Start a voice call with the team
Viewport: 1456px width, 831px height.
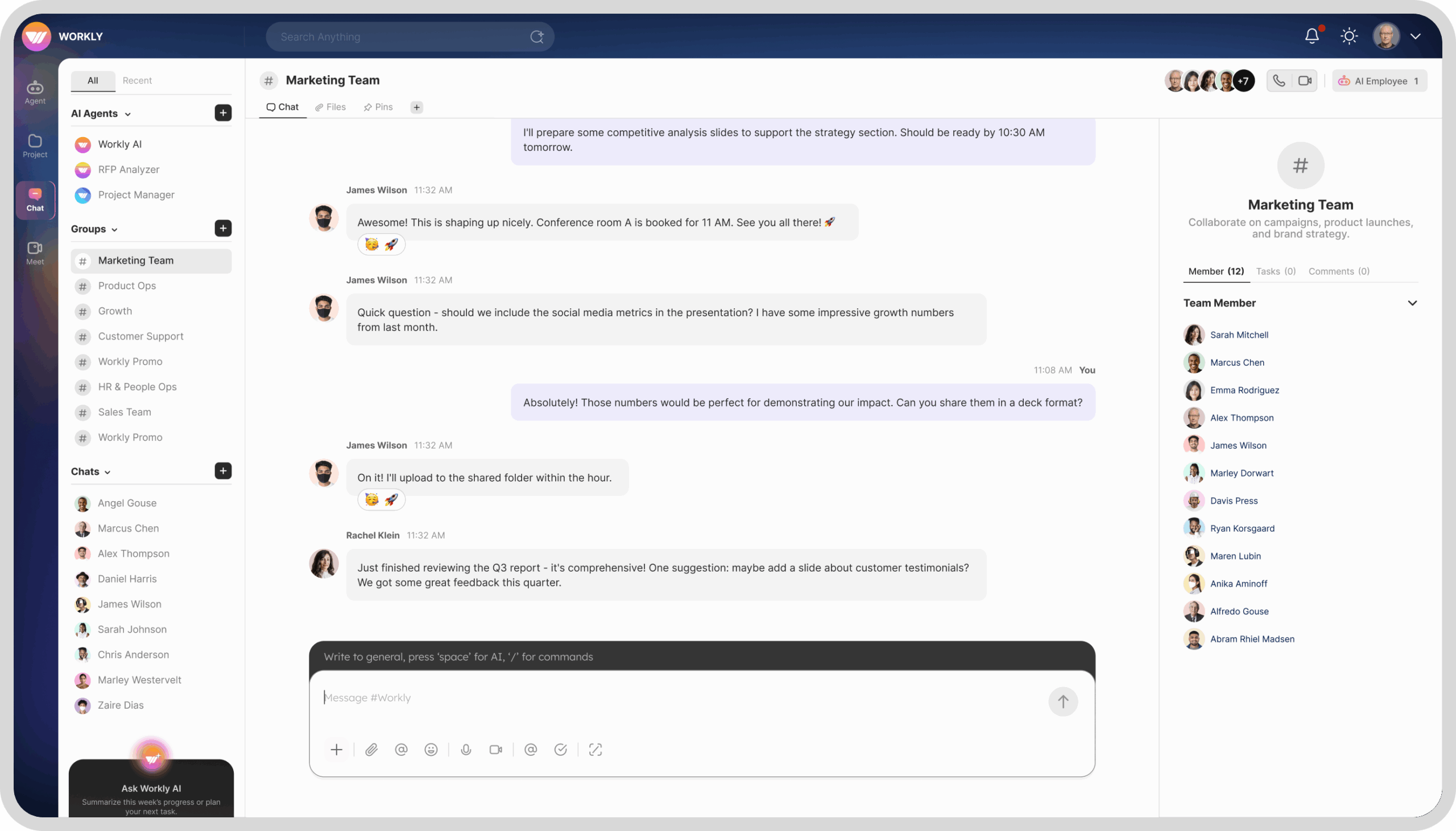(x=1279, y=80)
